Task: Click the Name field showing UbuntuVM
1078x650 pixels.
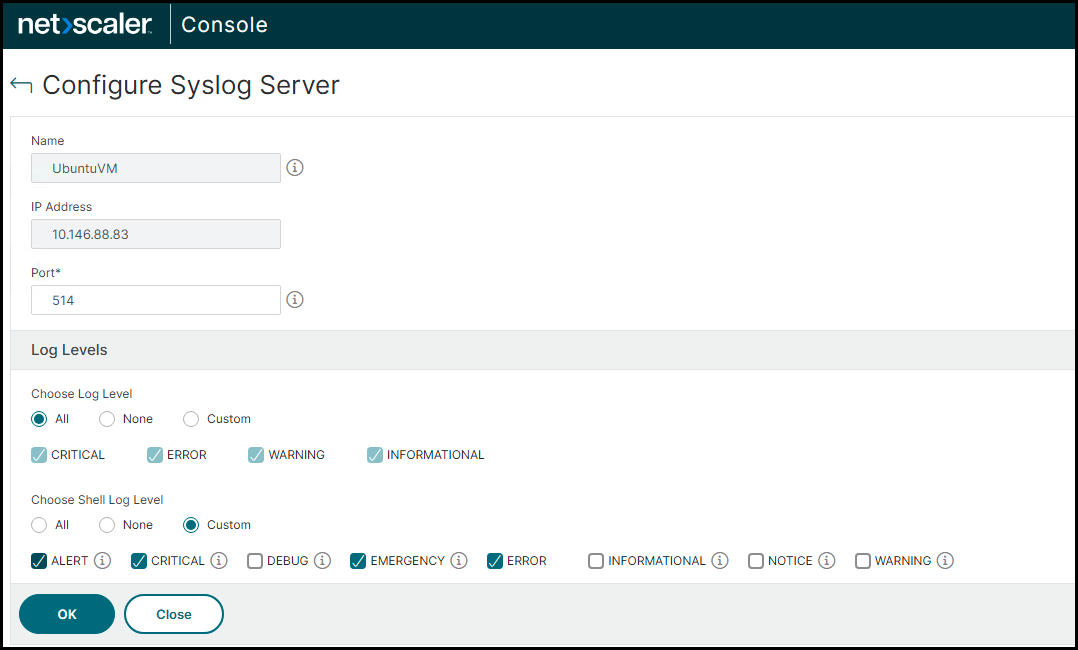Action: click(156, 168)
